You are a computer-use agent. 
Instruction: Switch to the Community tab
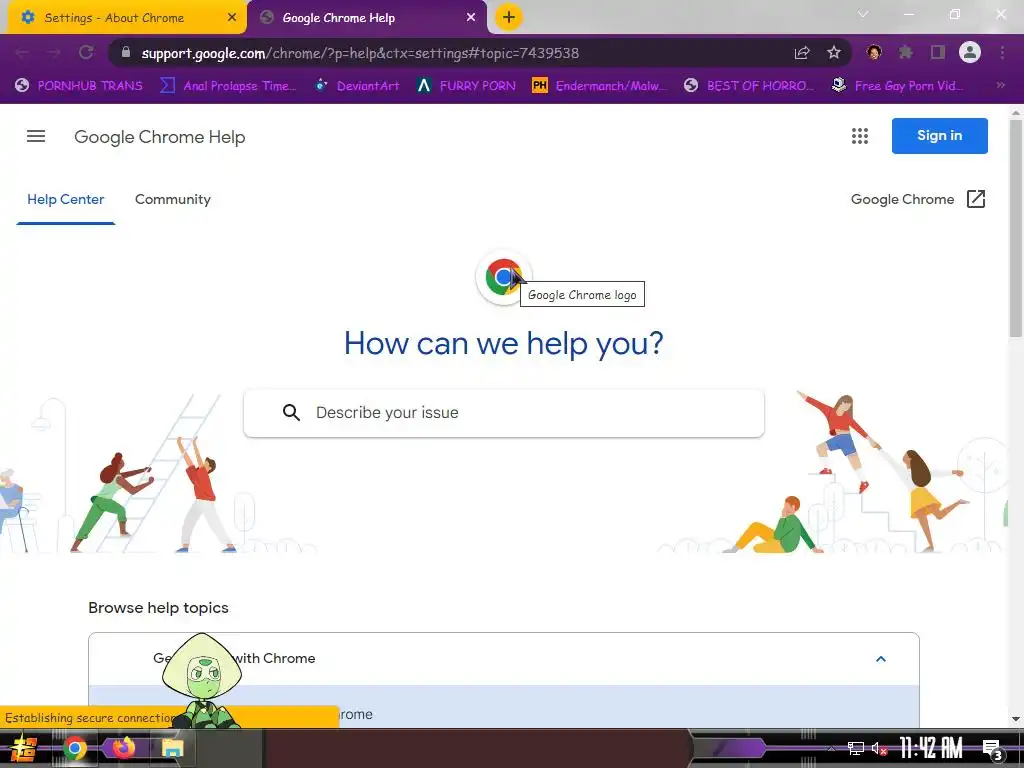(173, 200)
